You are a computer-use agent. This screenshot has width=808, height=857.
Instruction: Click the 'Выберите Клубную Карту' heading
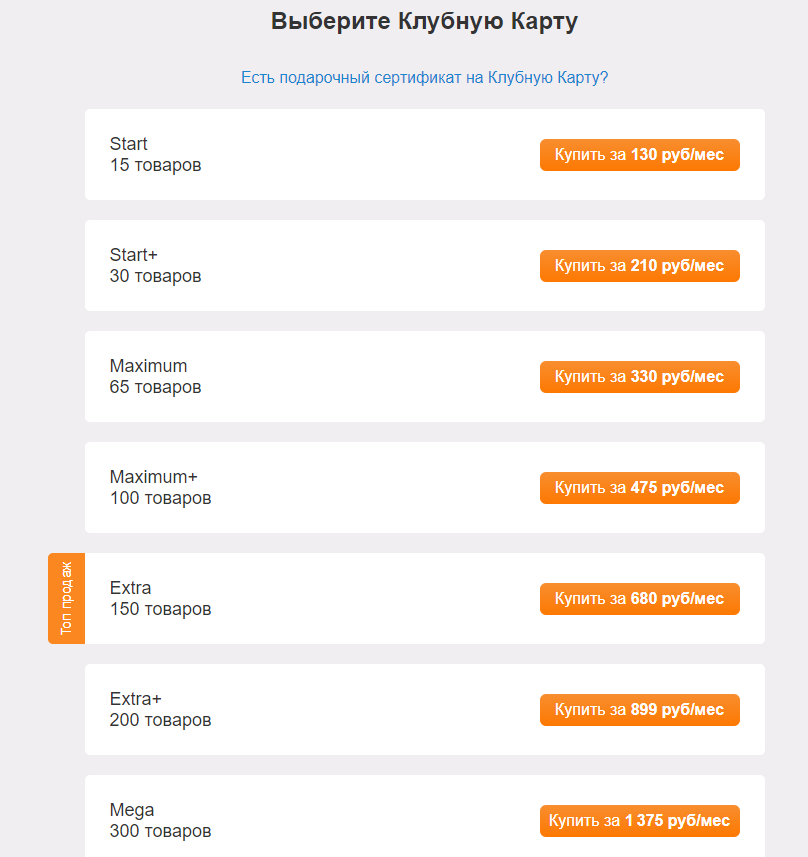[424, 22]
